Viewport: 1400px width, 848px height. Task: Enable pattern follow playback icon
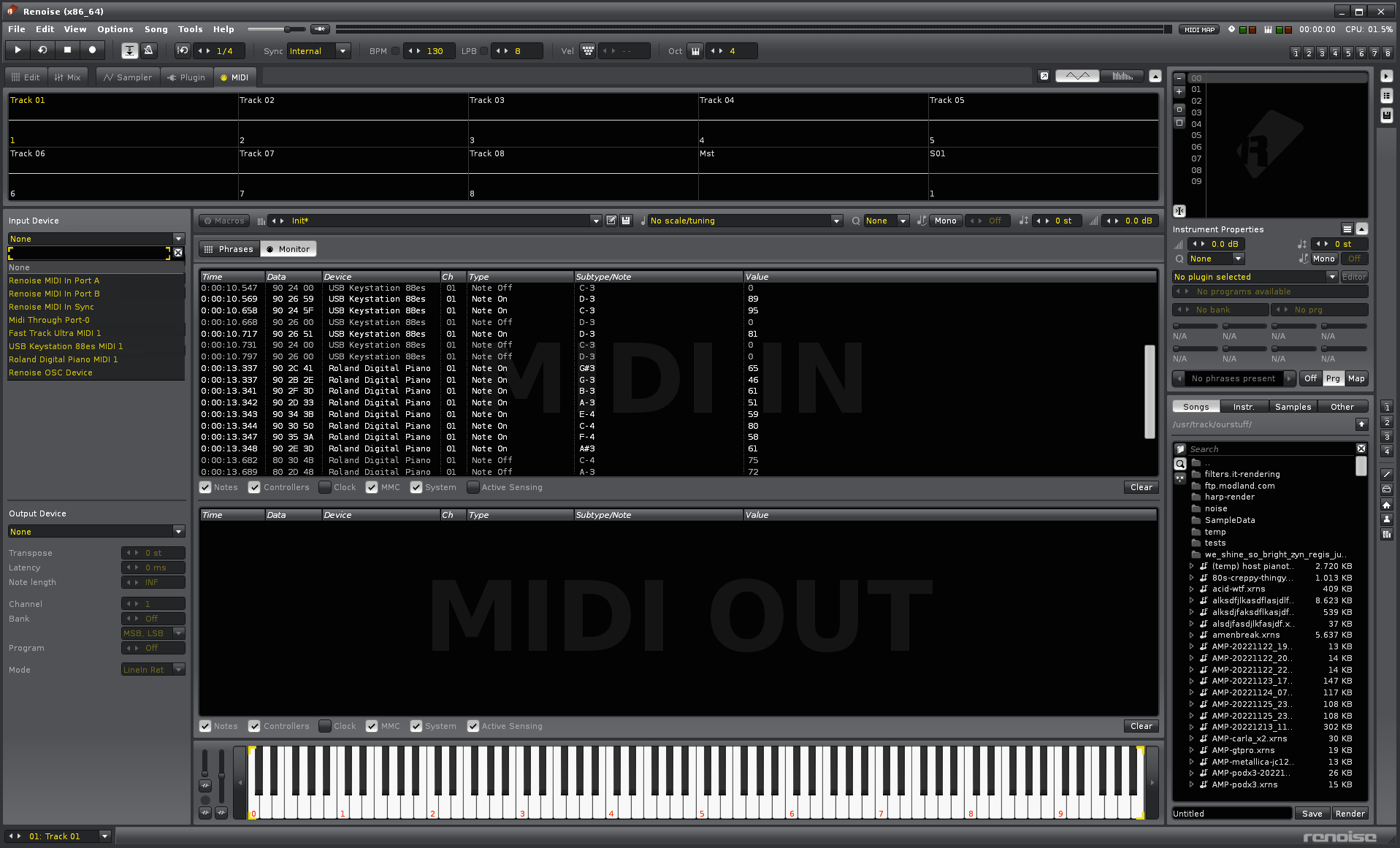point(129,50)
